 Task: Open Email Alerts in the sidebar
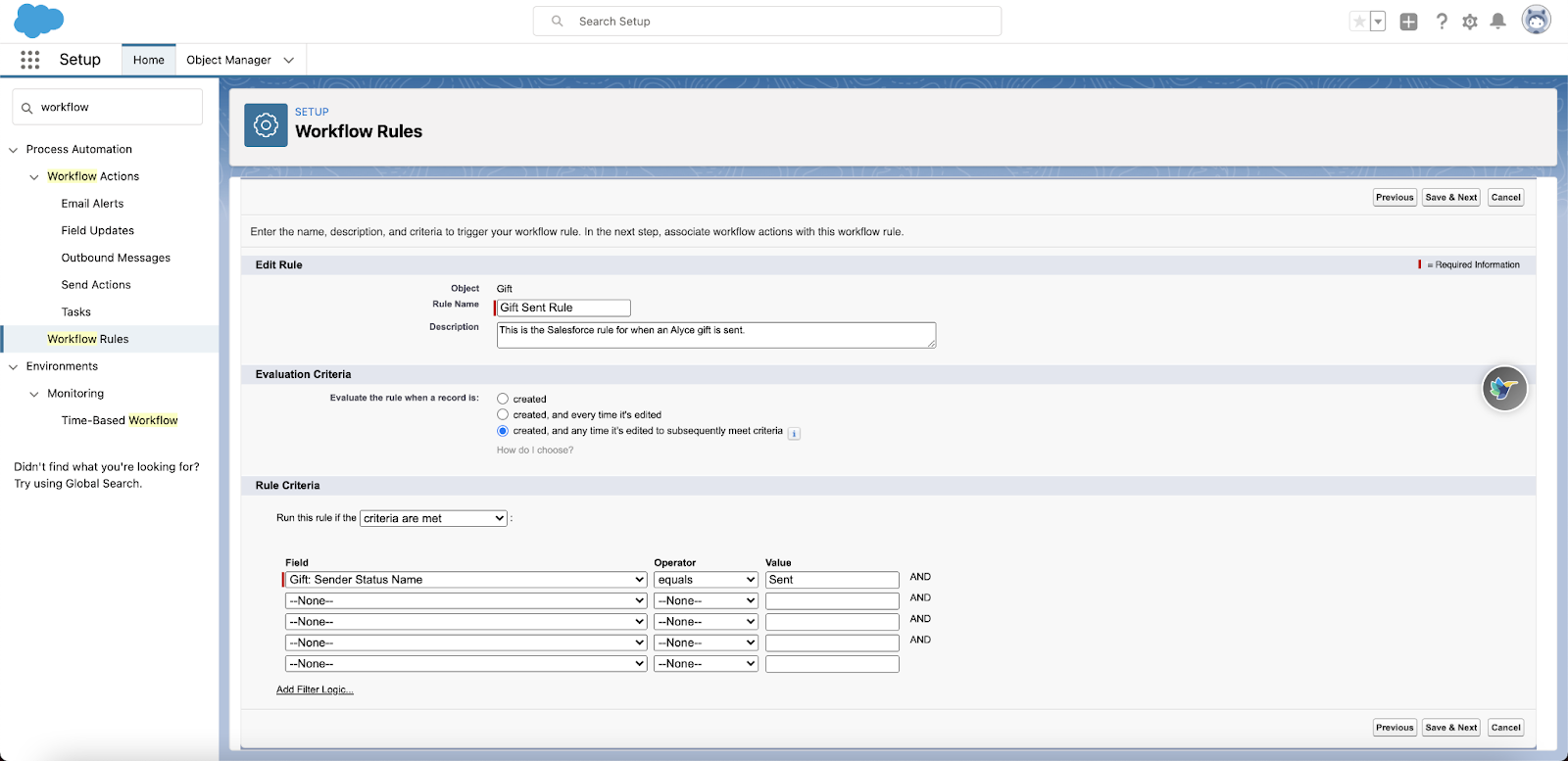92,204
